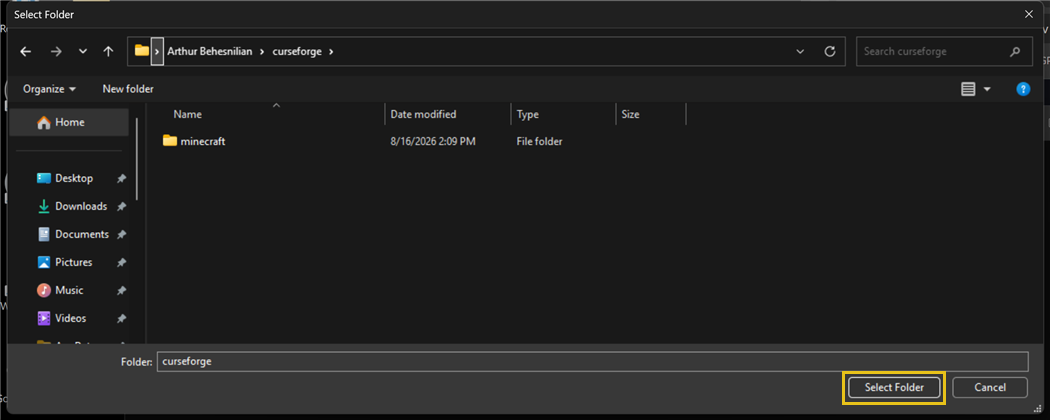Open Downloads in the sidebar

coord(81,206)
